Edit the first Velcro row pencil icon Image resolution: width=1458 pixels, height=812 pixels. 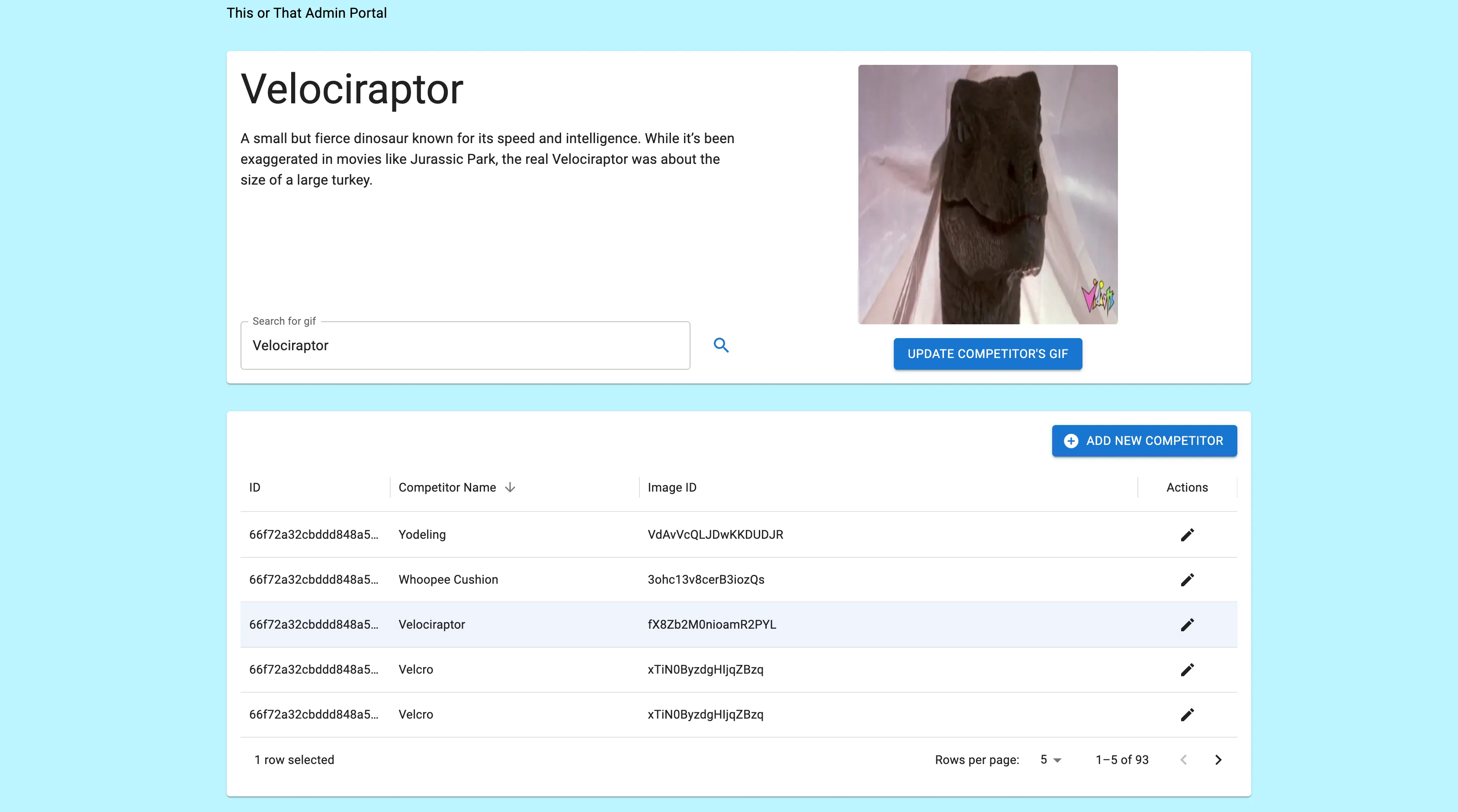[1187, 669]
